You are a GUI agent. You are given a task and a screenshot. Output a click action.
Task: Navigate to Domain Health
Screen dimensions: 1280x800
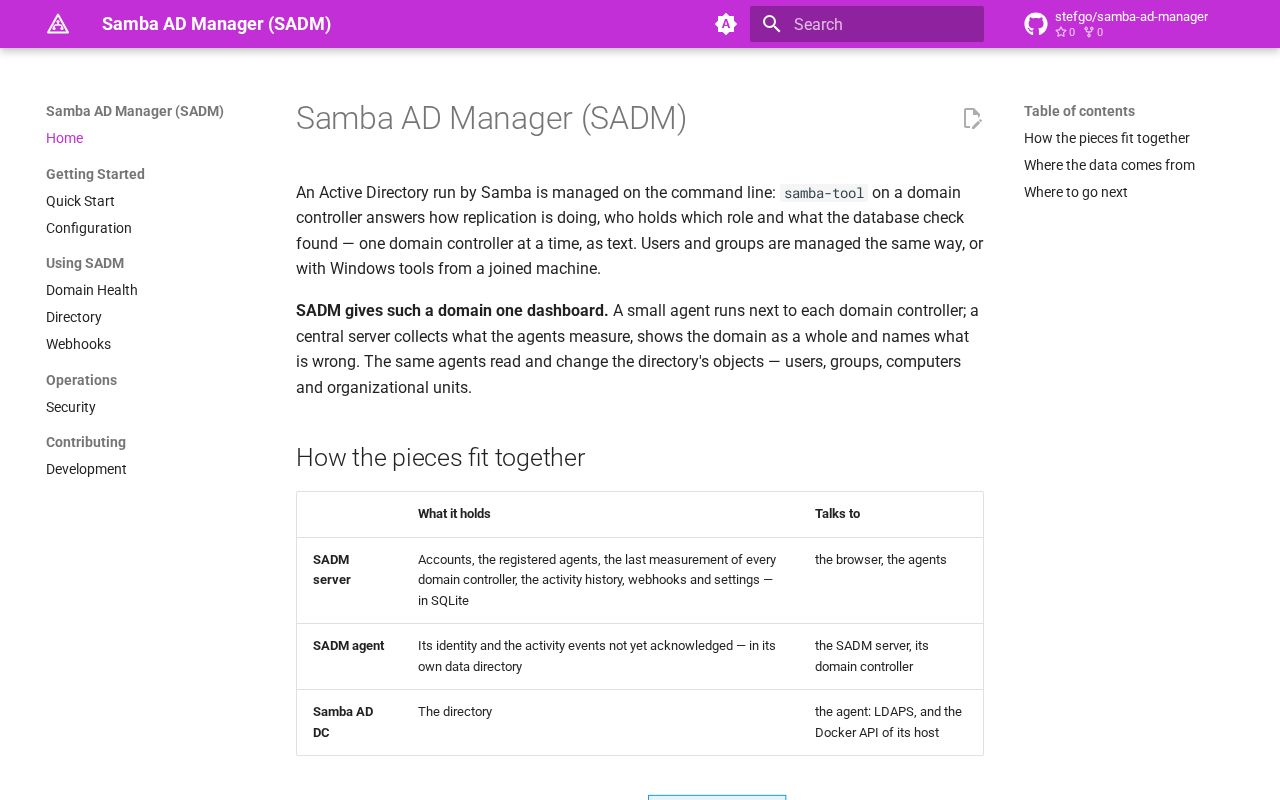92,290
